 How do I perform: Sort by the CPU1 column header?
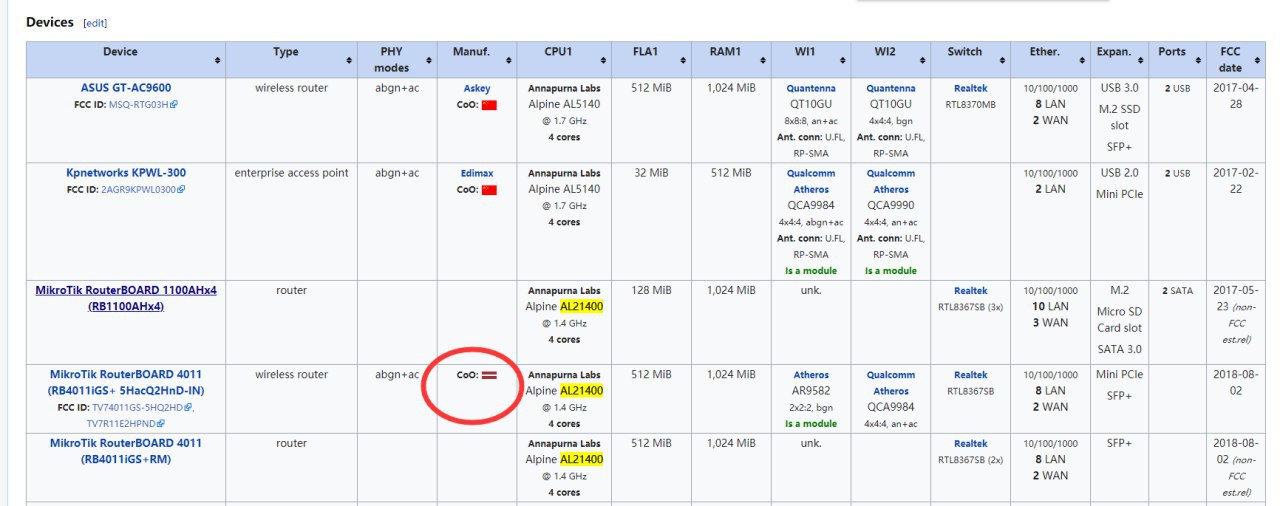[x=557, y=52]
